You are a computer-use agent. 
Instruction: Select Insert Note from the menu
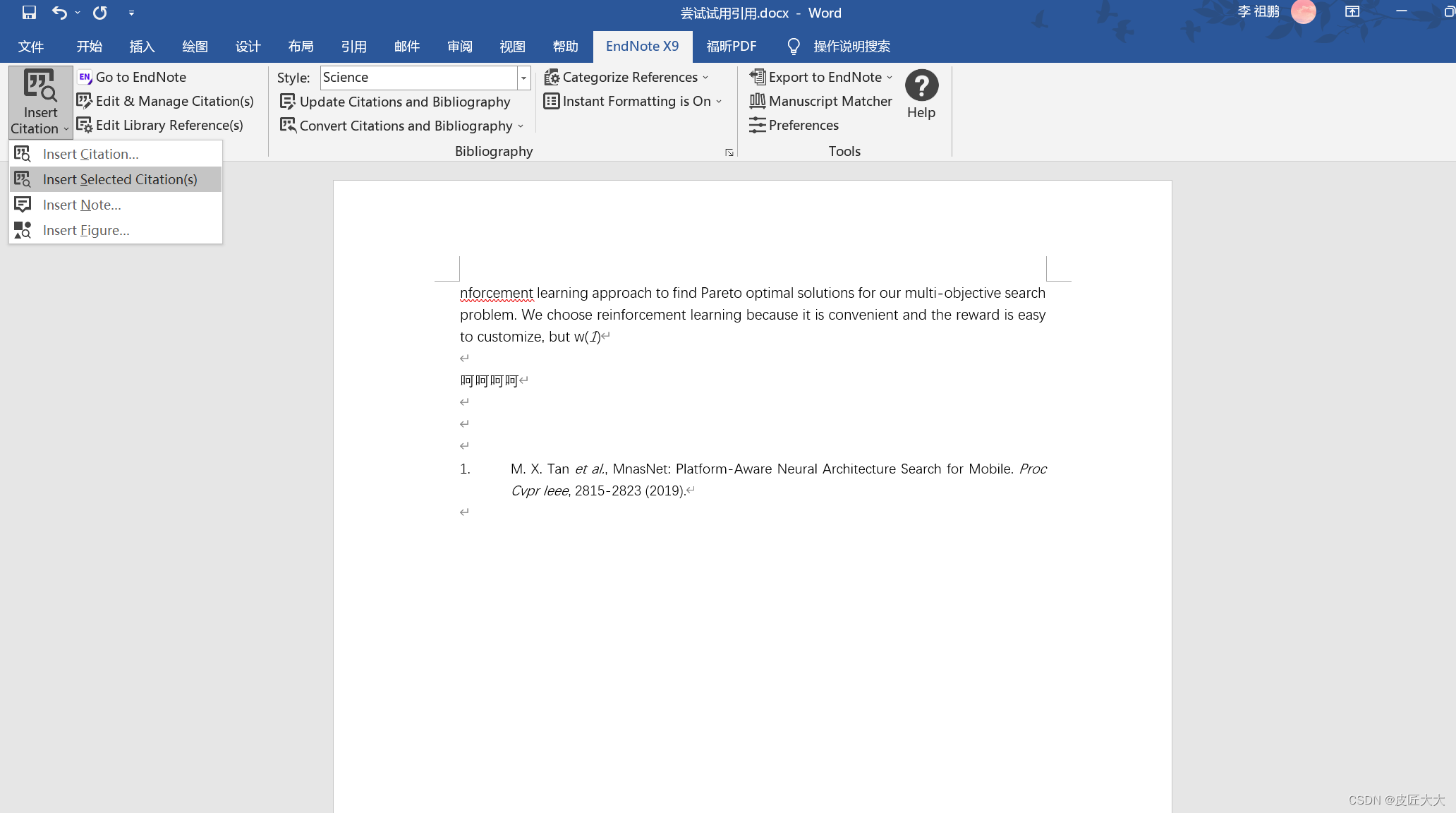[83, 205]
